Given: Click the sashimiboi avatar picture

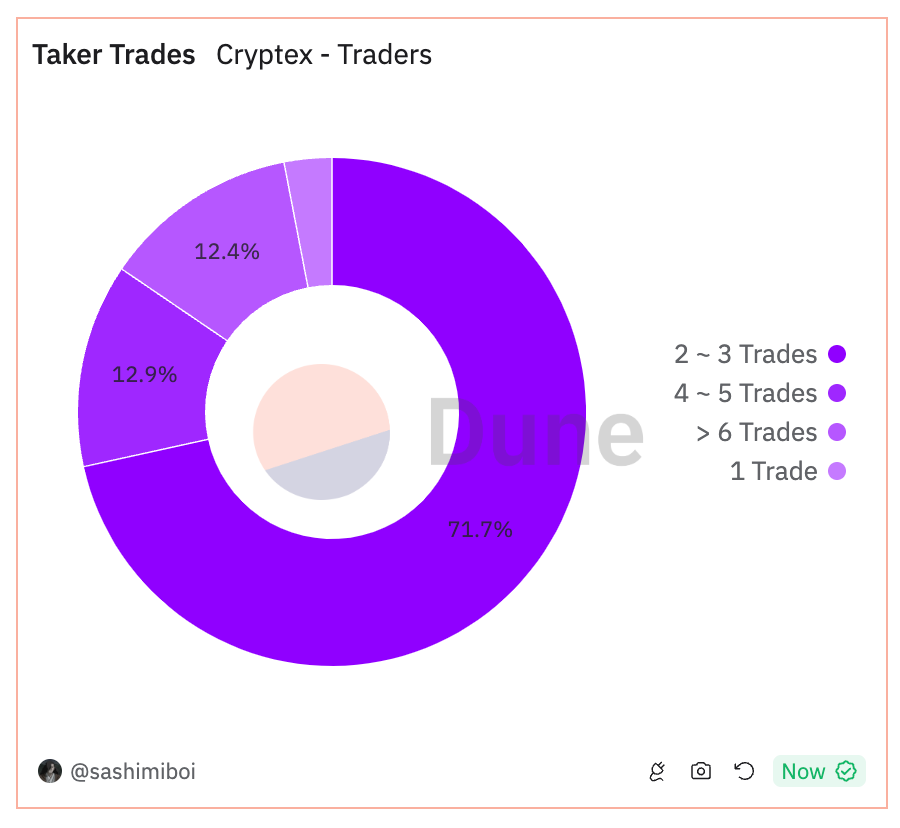Looking at the screenshot, I should 49,771.
